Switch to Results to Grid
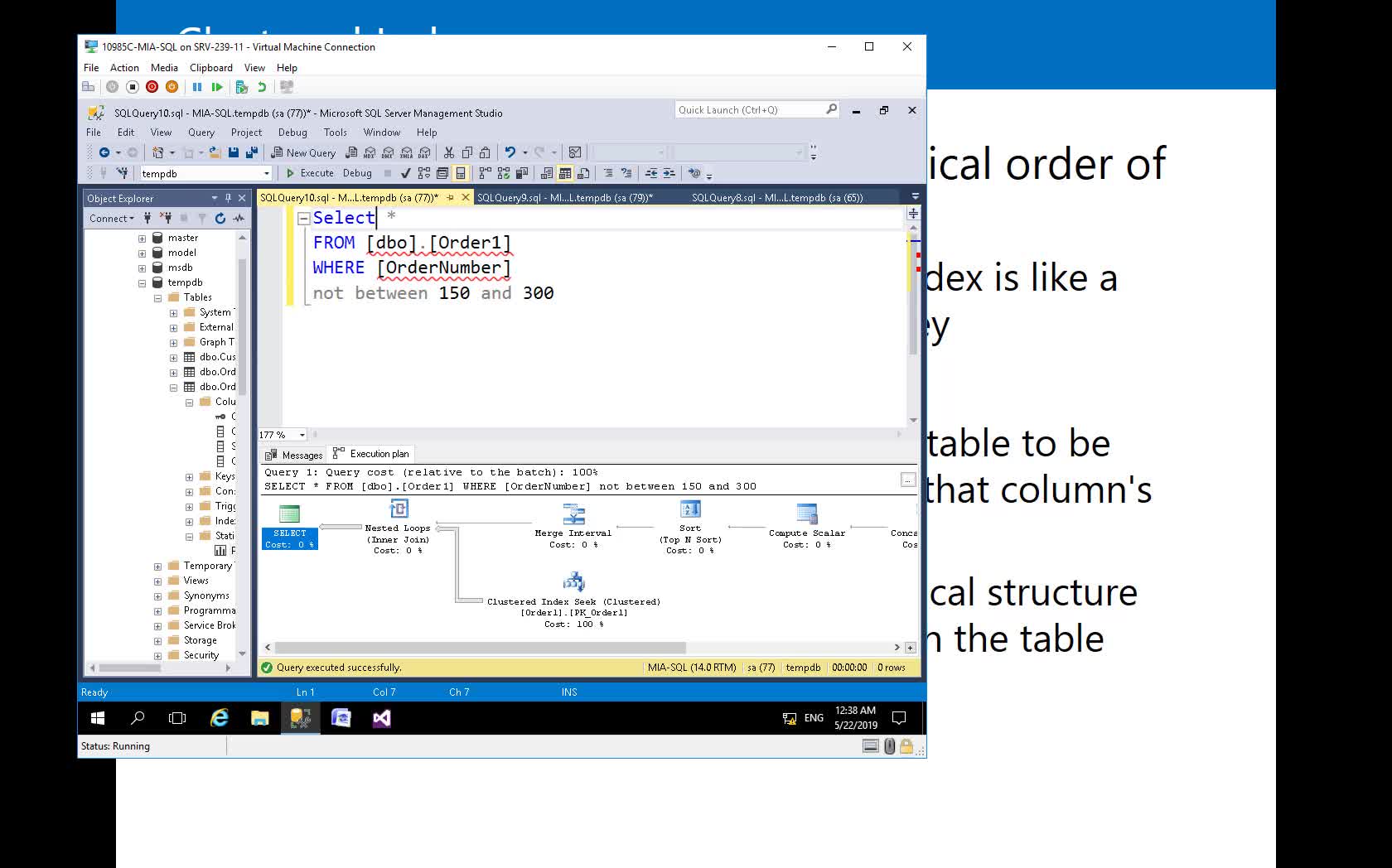1392x868 pixels. (x=565, y=173)
